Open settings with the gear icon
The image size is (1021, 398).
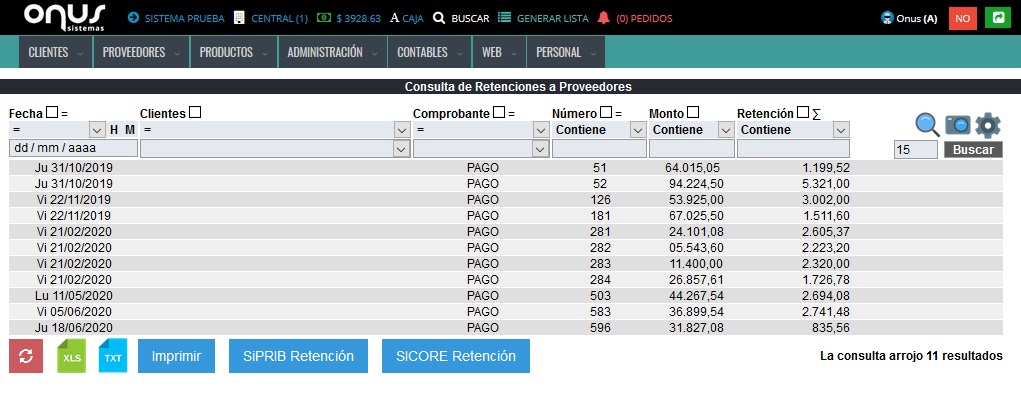987,125
